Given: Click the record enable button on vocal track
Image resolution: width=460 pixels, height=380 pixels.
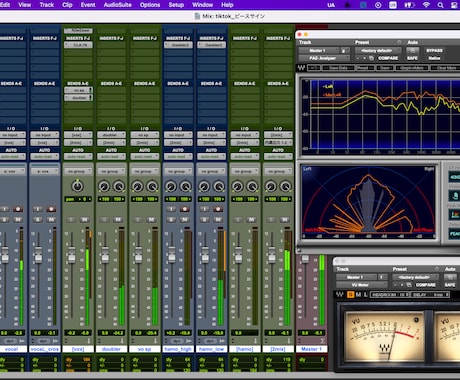Looking at the screenshot, I should tap(18, 209).
